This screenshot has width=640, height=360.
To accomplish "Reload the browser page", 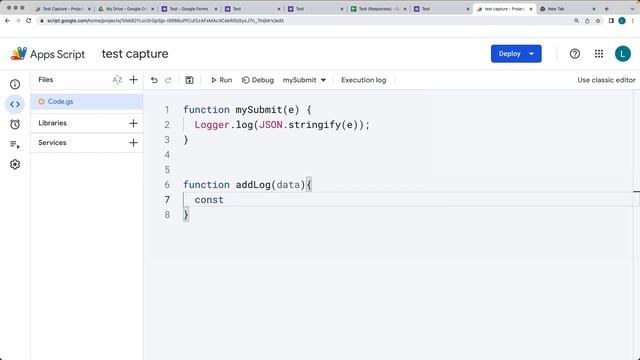I will pos(29,20).
